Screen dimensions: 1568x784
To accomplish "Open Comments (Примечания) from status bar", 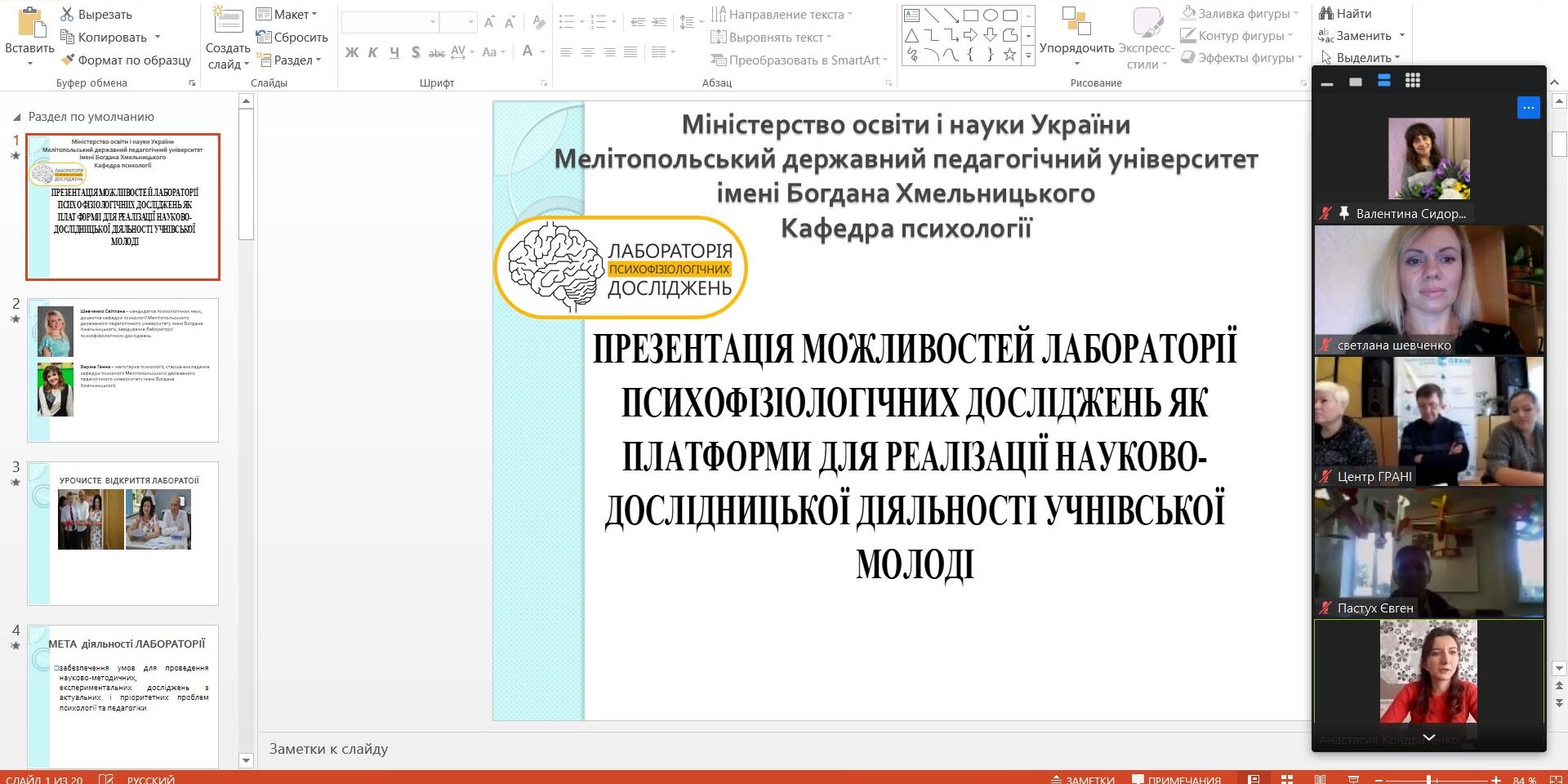I will [1176, 779].
